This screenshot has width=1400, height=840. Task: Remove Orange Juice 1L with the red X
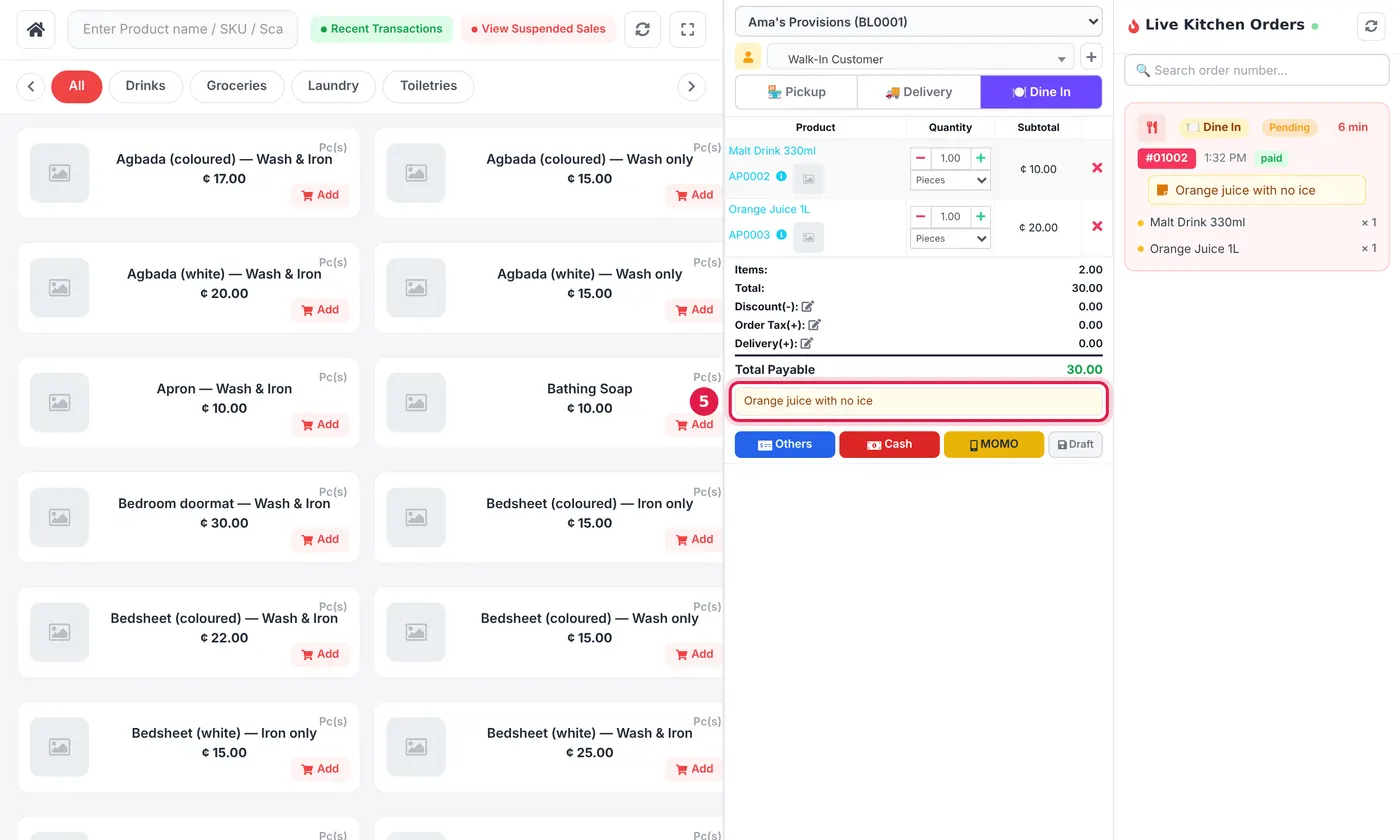tap(1097, 226)
